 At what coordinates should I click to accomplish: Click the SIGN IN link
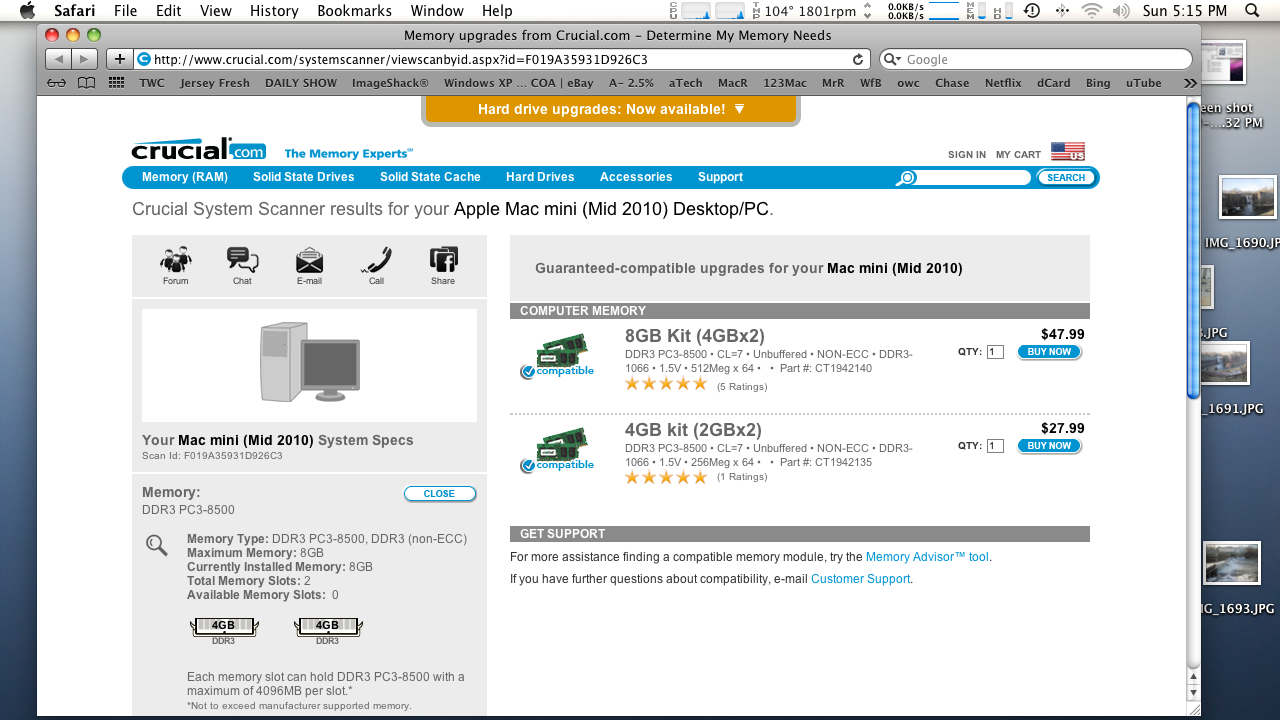click(967, 155)
